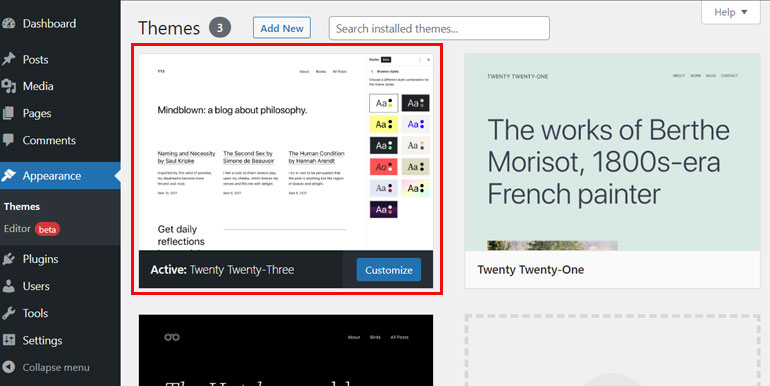Pick the white style swatch in preview
770x386 pixels.
[x=384, y=103]
